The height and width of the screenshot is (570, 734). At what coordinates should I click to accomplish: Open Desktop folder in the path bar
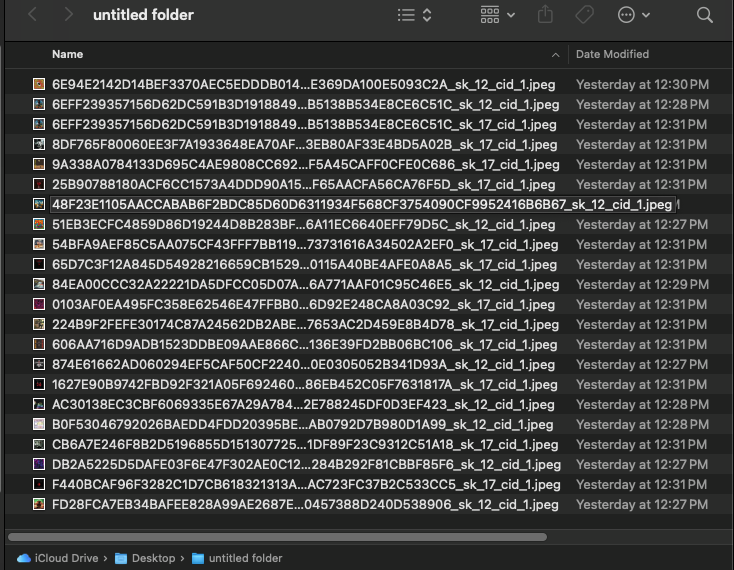point(145,558)
